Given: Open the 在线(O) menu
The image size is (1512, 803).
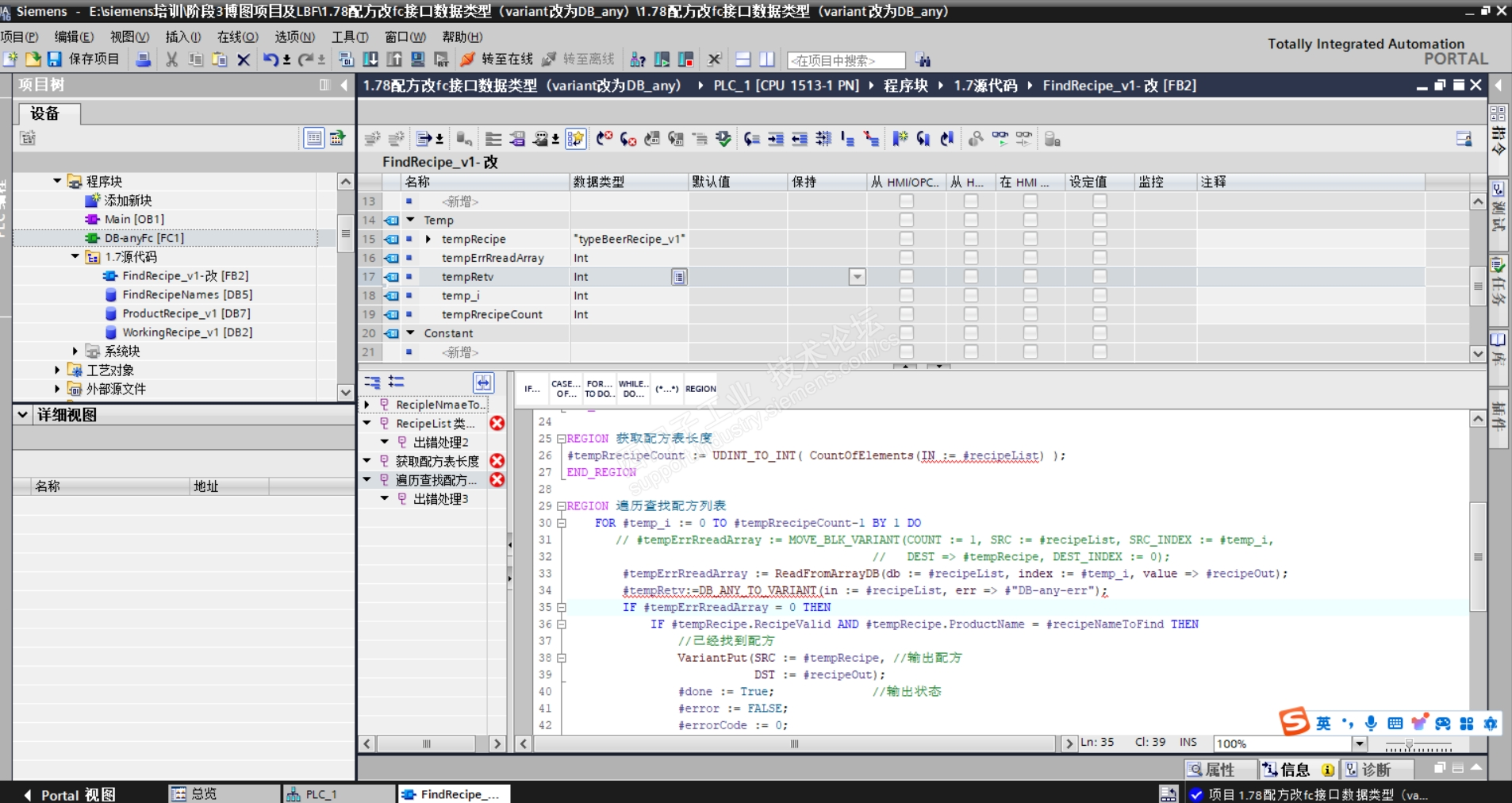Looking at the screenshot, I should click(237, 36).
